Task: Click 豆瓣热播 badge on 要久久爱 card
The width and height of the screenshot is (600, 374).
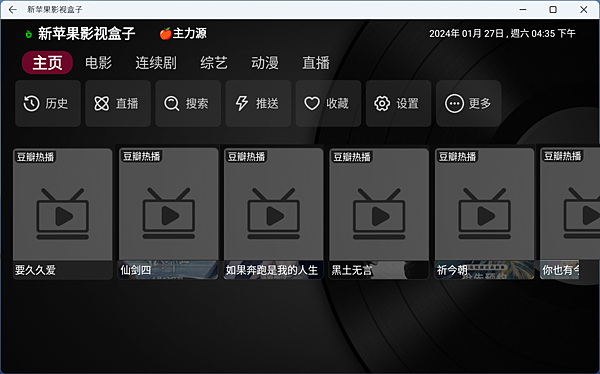Action: [35, 157]
